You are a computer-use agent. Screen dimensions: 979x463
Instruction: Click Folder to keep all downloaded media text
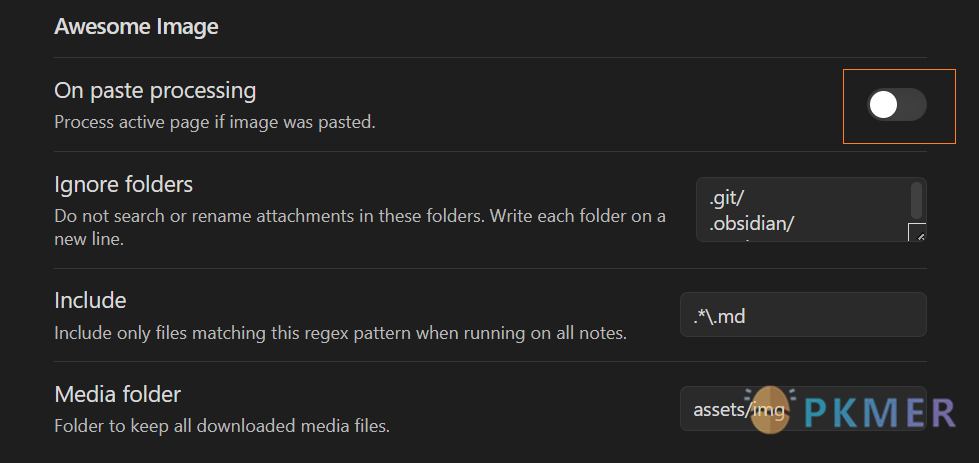coord(222,426)
